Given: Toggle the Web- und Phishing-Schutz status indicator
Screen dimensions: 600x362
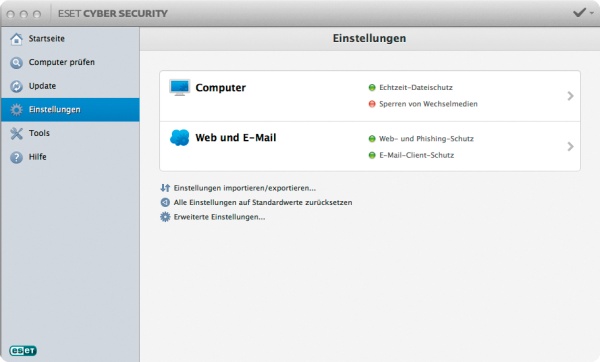Looking at the screenshot, I should pyautogui.click(x=372, y=139).
